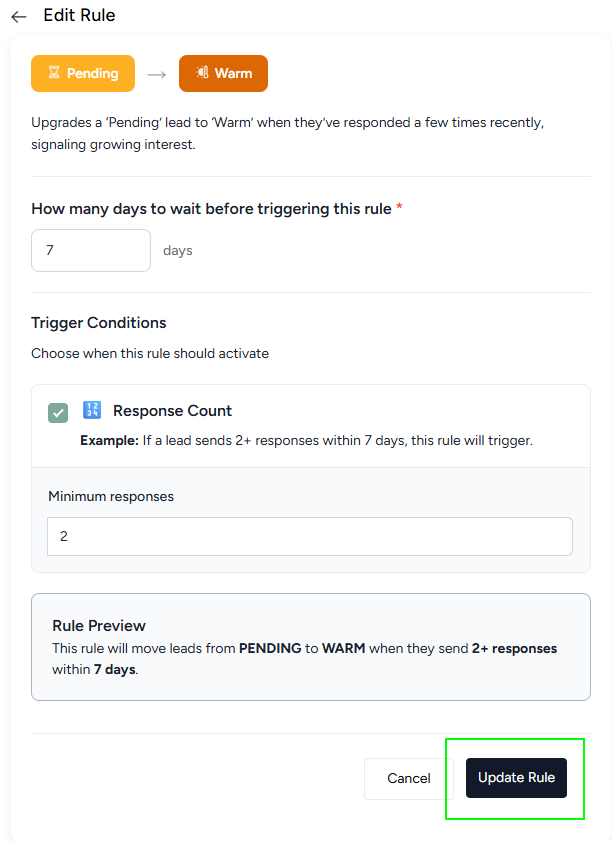Click the red required asterisk
Screen dimensions: 612x841
coord(400,209)
